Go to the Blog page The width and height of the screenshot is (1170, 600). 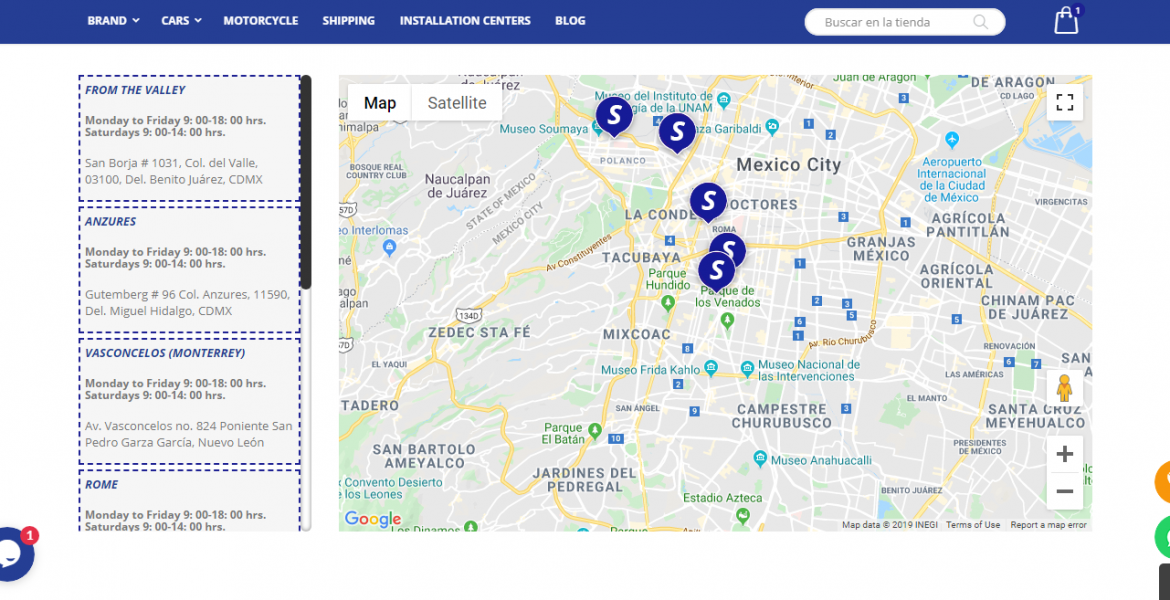tap(570, 21)
